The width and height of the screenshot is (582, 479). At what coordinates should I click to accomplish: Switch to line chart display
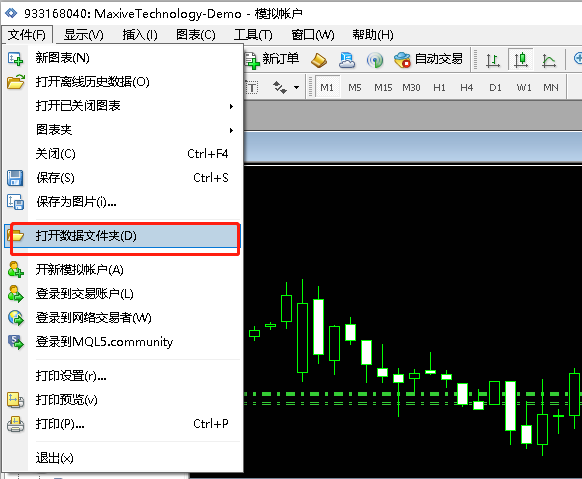point(549,60)
